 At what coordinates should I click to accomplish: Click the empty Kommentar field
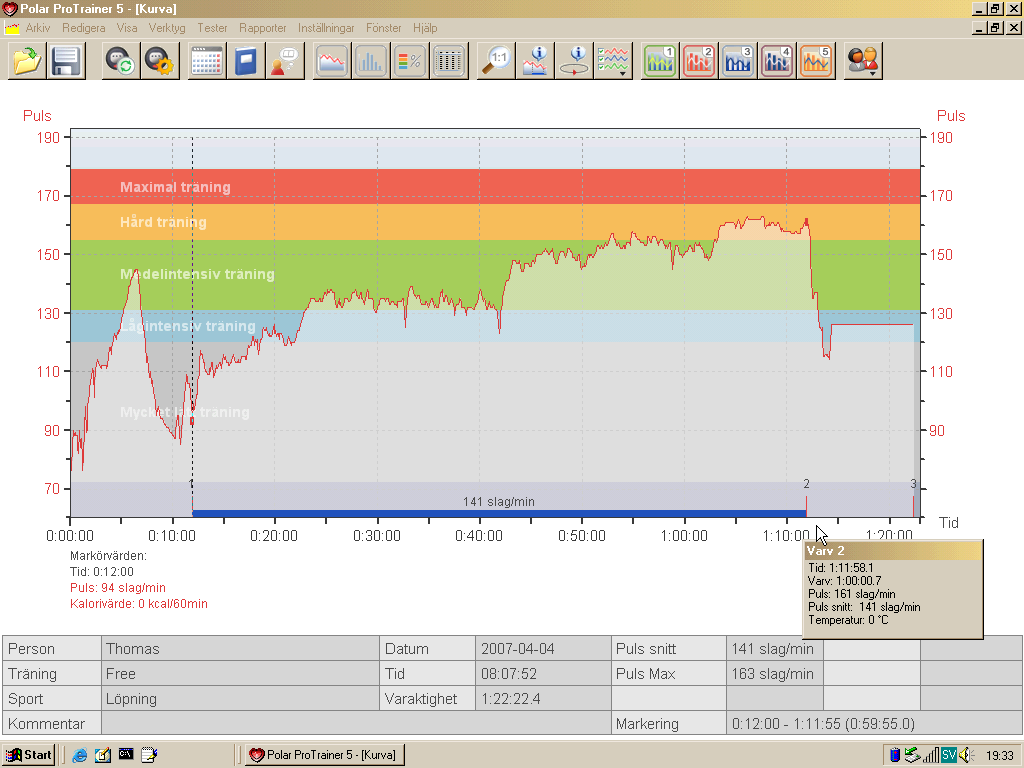click(x=356, y=724)
